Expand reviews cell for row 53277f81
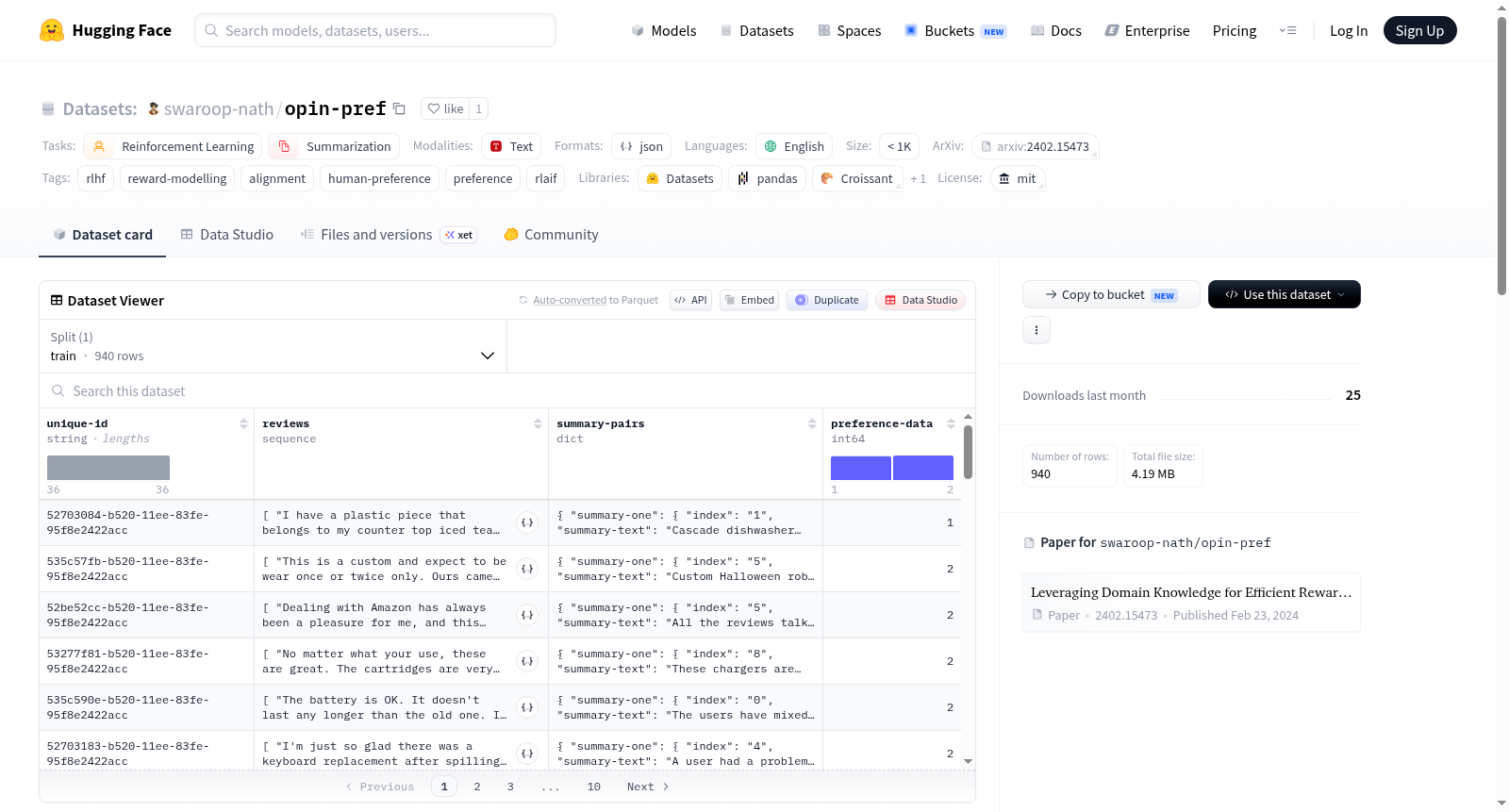The height and width of the screenshot is (812, 1509). tap(527, 661)
